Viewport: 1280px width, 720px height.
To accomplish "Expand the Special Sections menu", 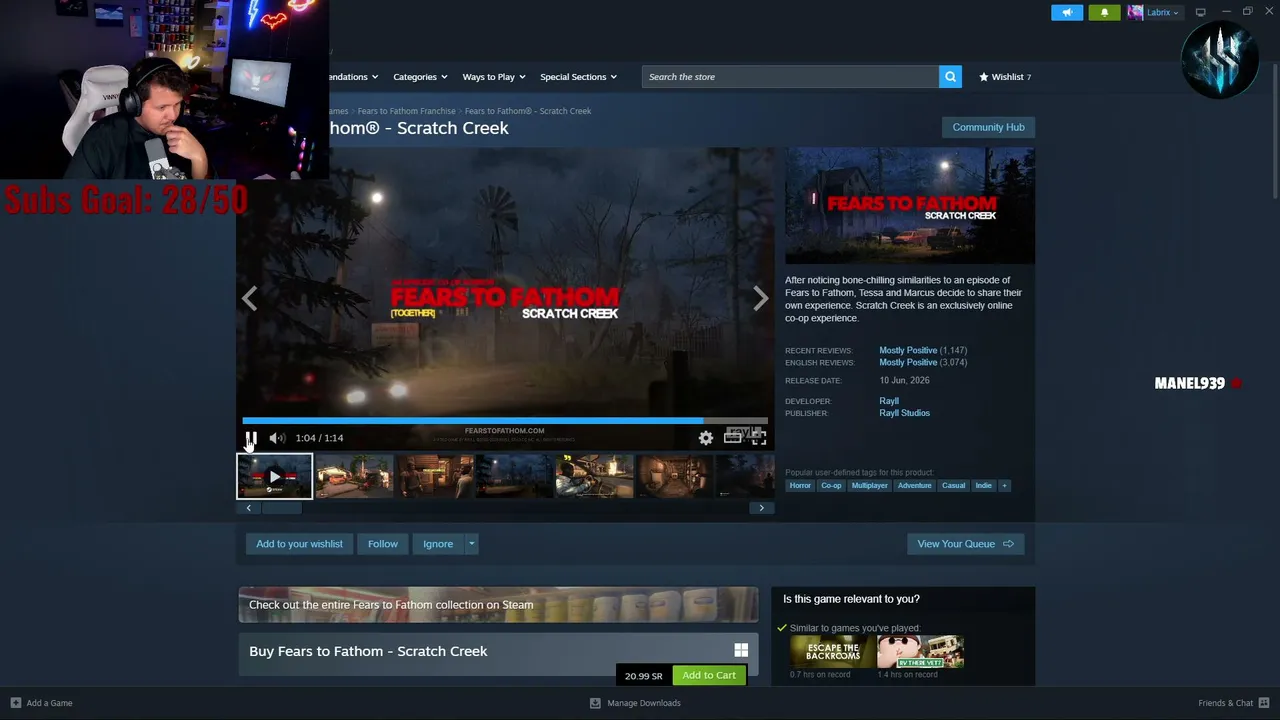I will coord(578,77).
